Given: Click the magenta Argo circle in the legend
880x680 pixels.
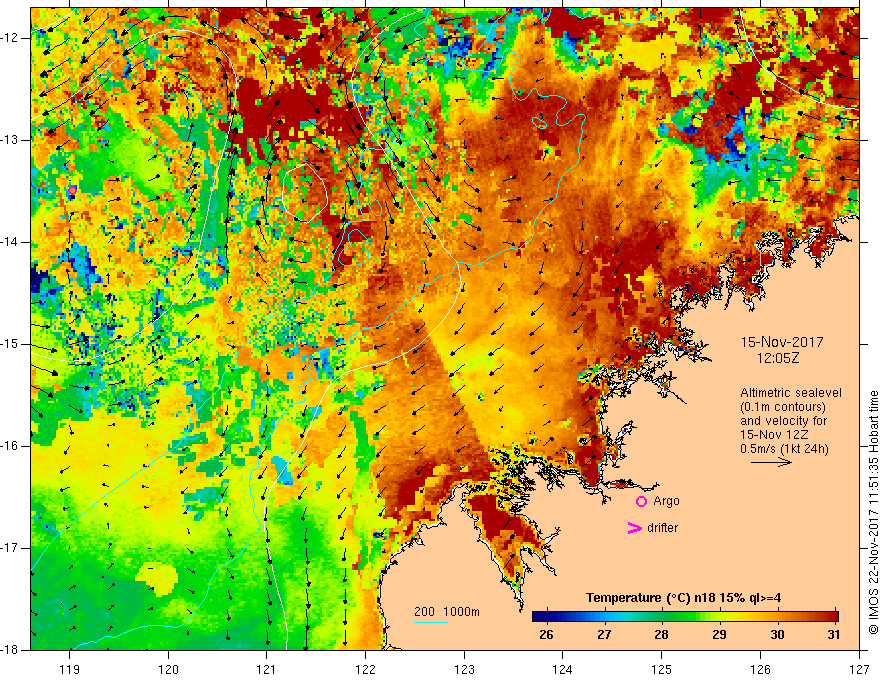Looking at the screenshot, I should click(x=641, y=501).
